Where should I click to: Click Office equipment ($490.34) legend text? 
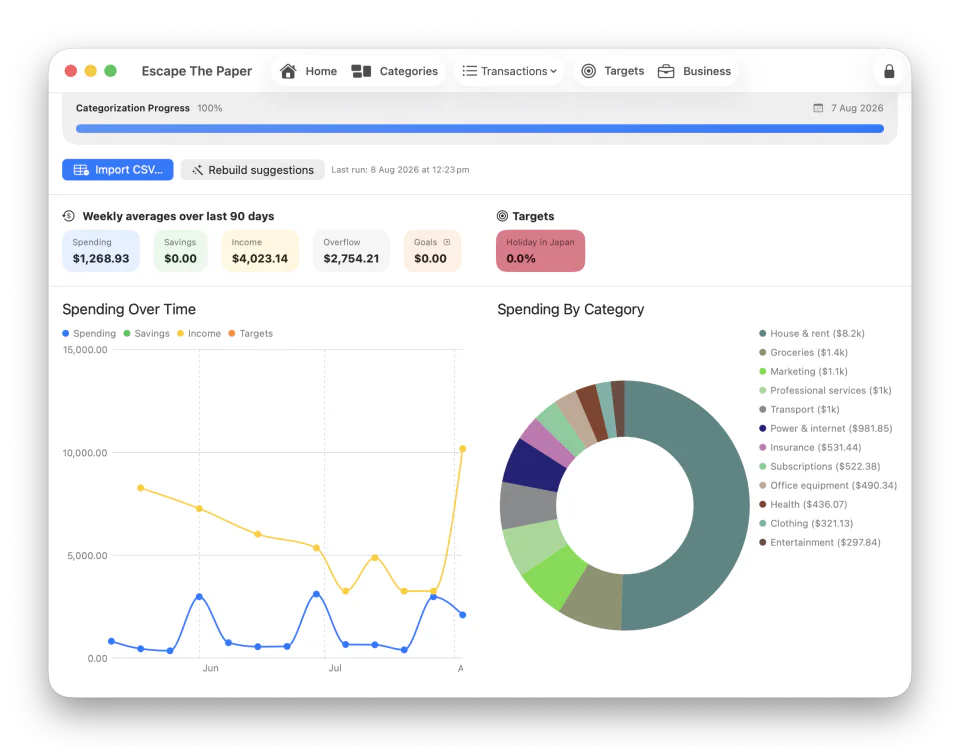[x=833, y=485]
